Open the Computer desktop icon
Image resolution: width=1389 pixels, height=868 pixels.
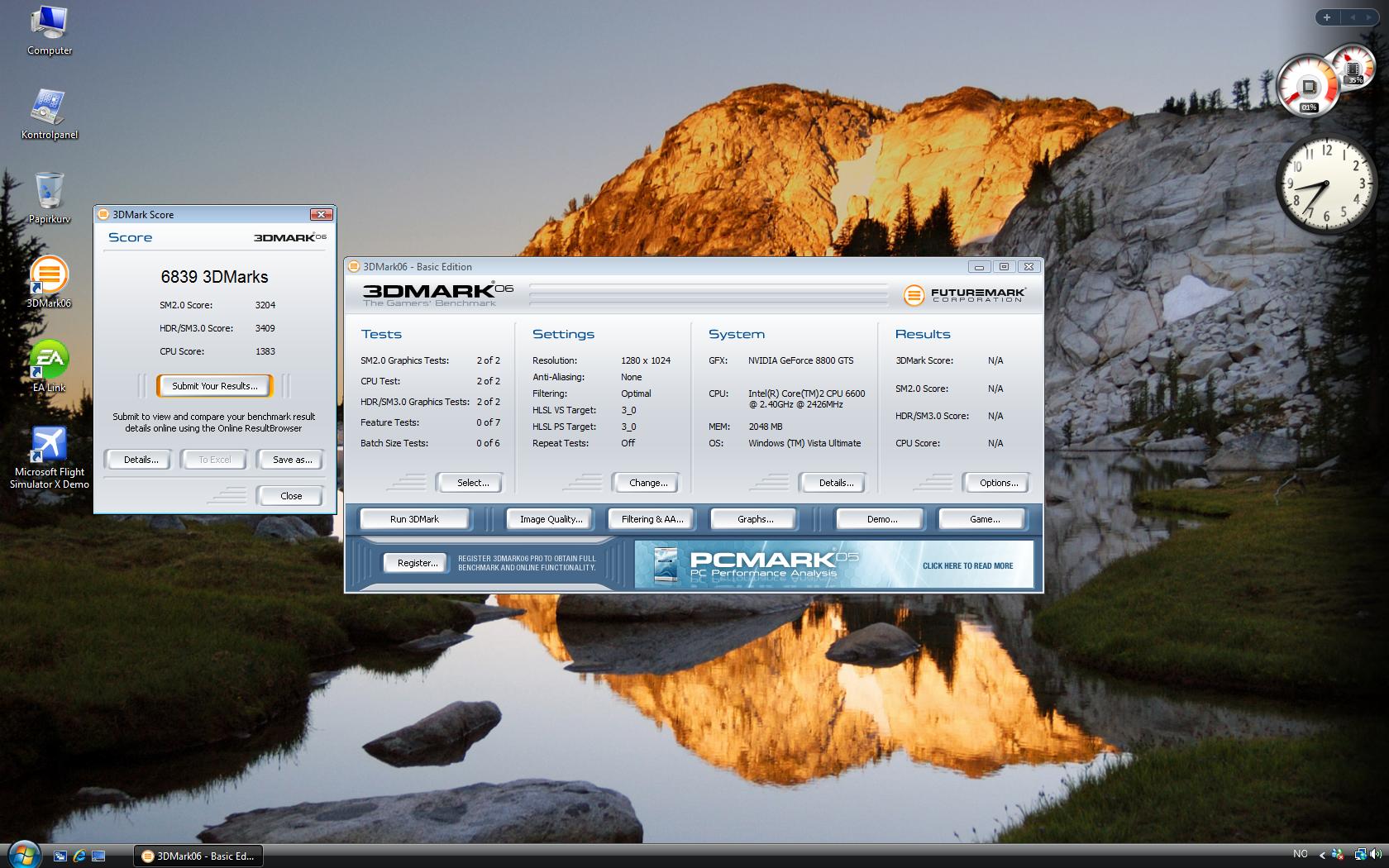click(x=50, y=31)
